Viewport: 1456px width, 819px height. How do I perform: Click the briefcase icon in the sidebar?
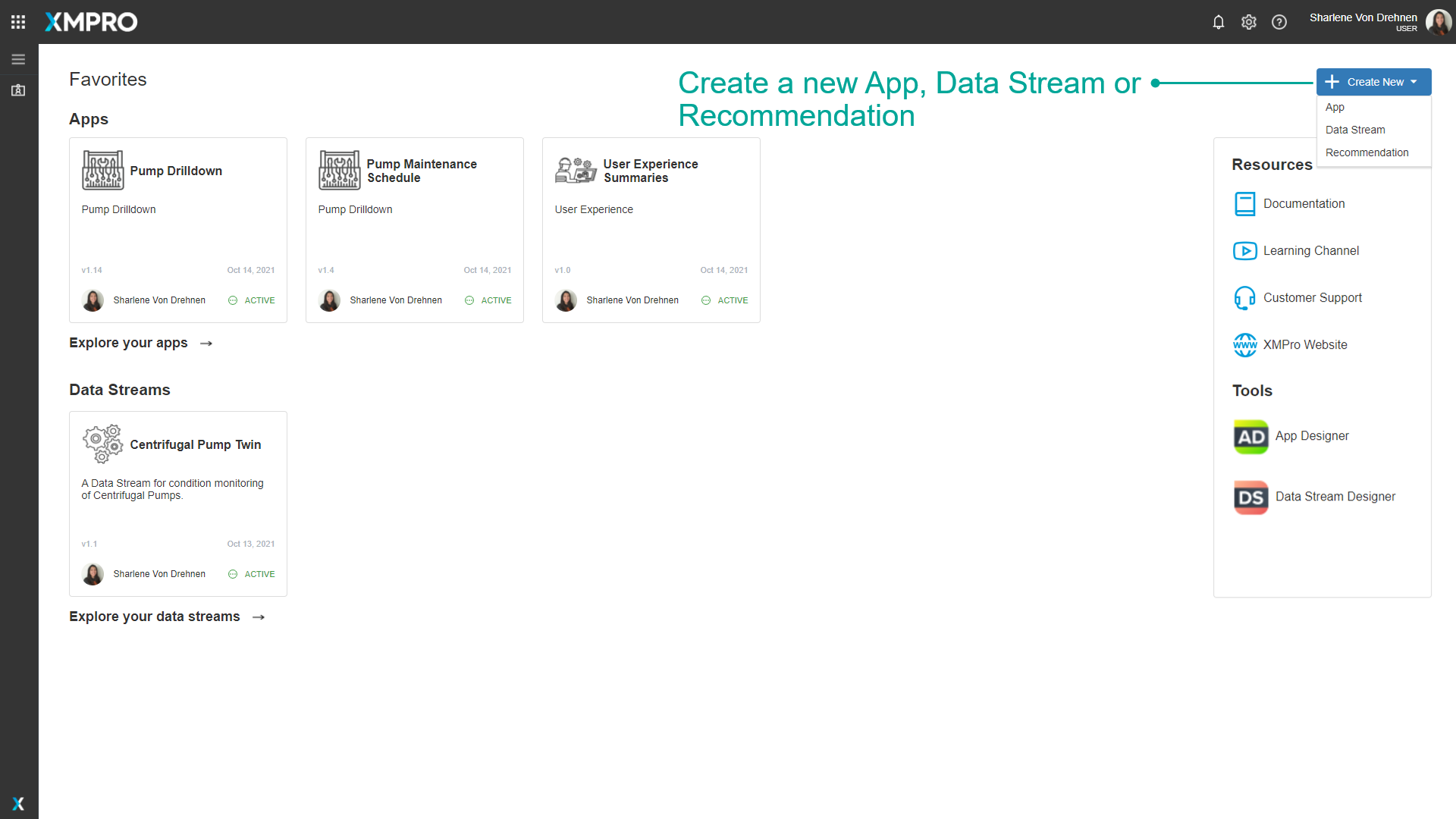pyautogui.click(x=17, y=89)
